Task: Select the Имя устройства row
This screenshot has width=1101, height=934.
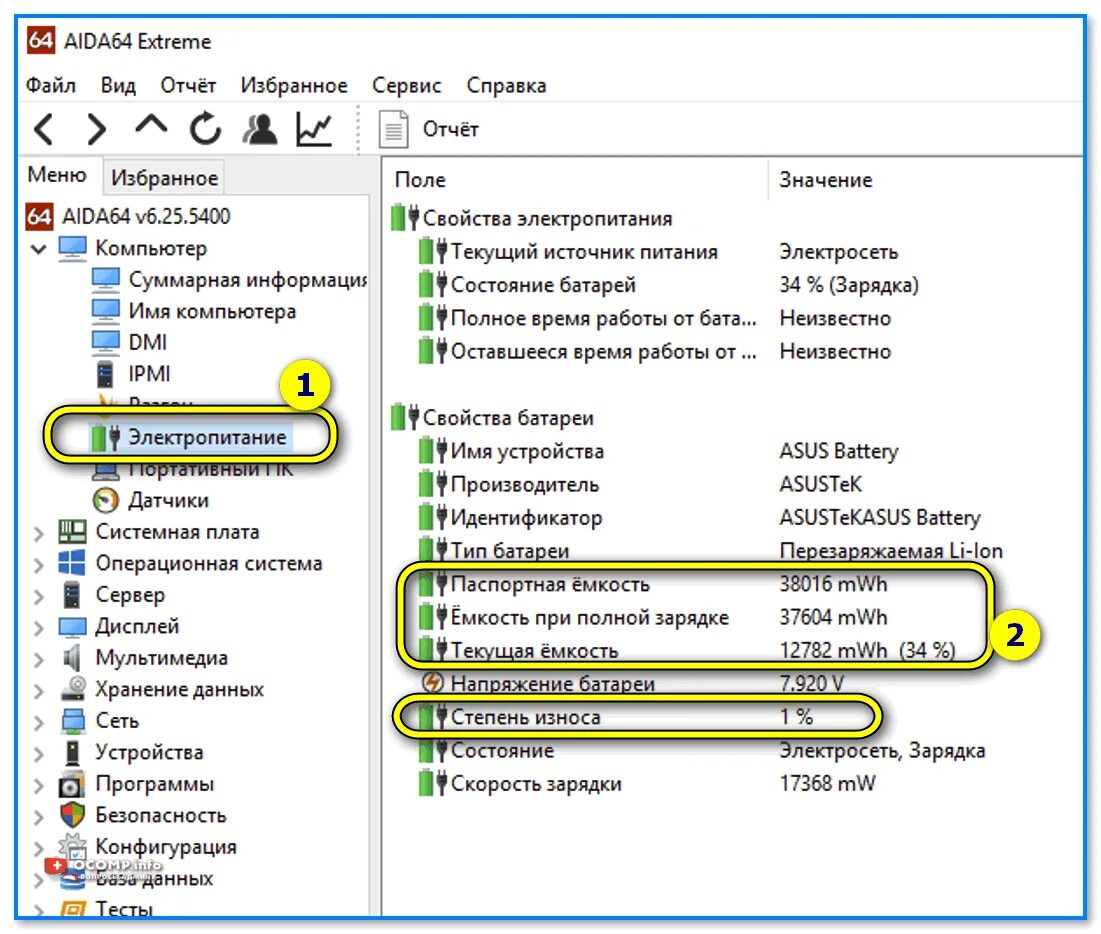Action: 658,451
